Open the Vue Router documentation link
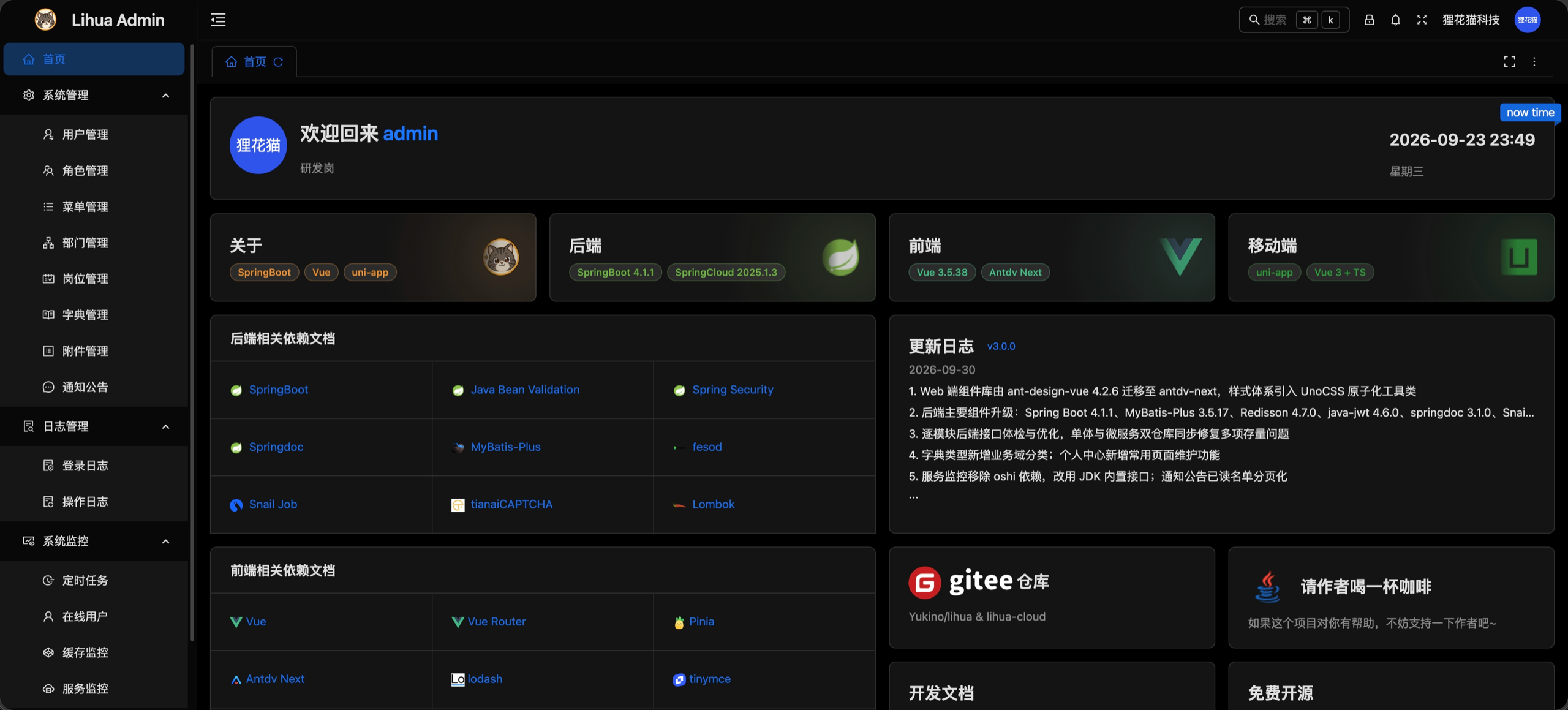The image size is (1568, 710). (x=496, y=621)
